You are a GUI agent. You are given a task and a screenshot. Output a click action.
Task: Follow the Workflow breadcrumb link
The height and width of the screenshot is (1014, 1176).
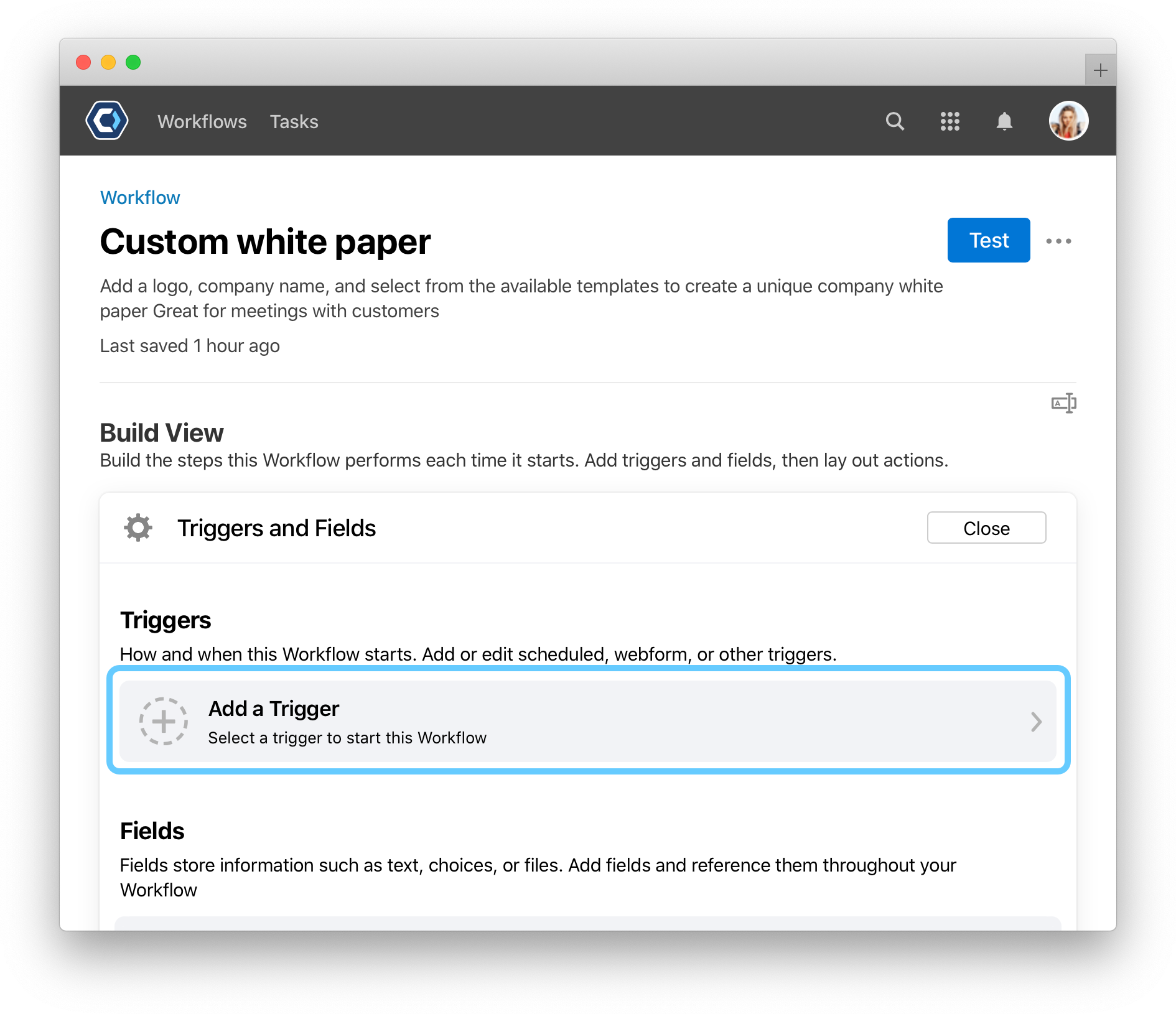pyautogui.click(x=140, y=197)
